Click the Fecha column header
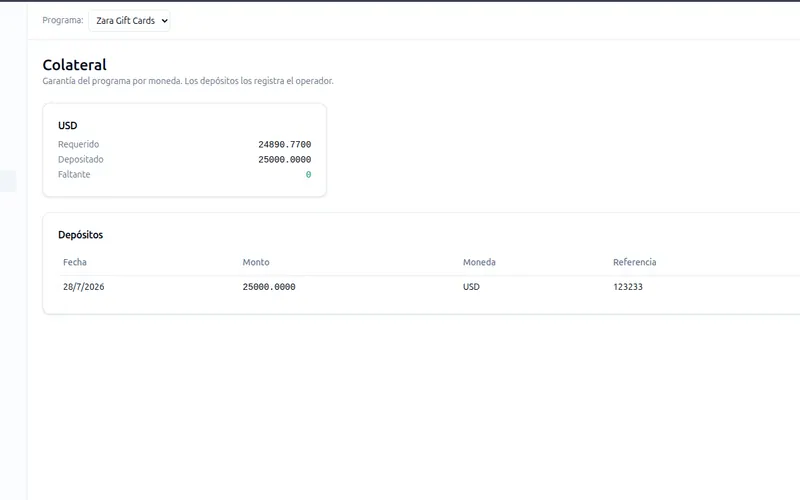 75,262
